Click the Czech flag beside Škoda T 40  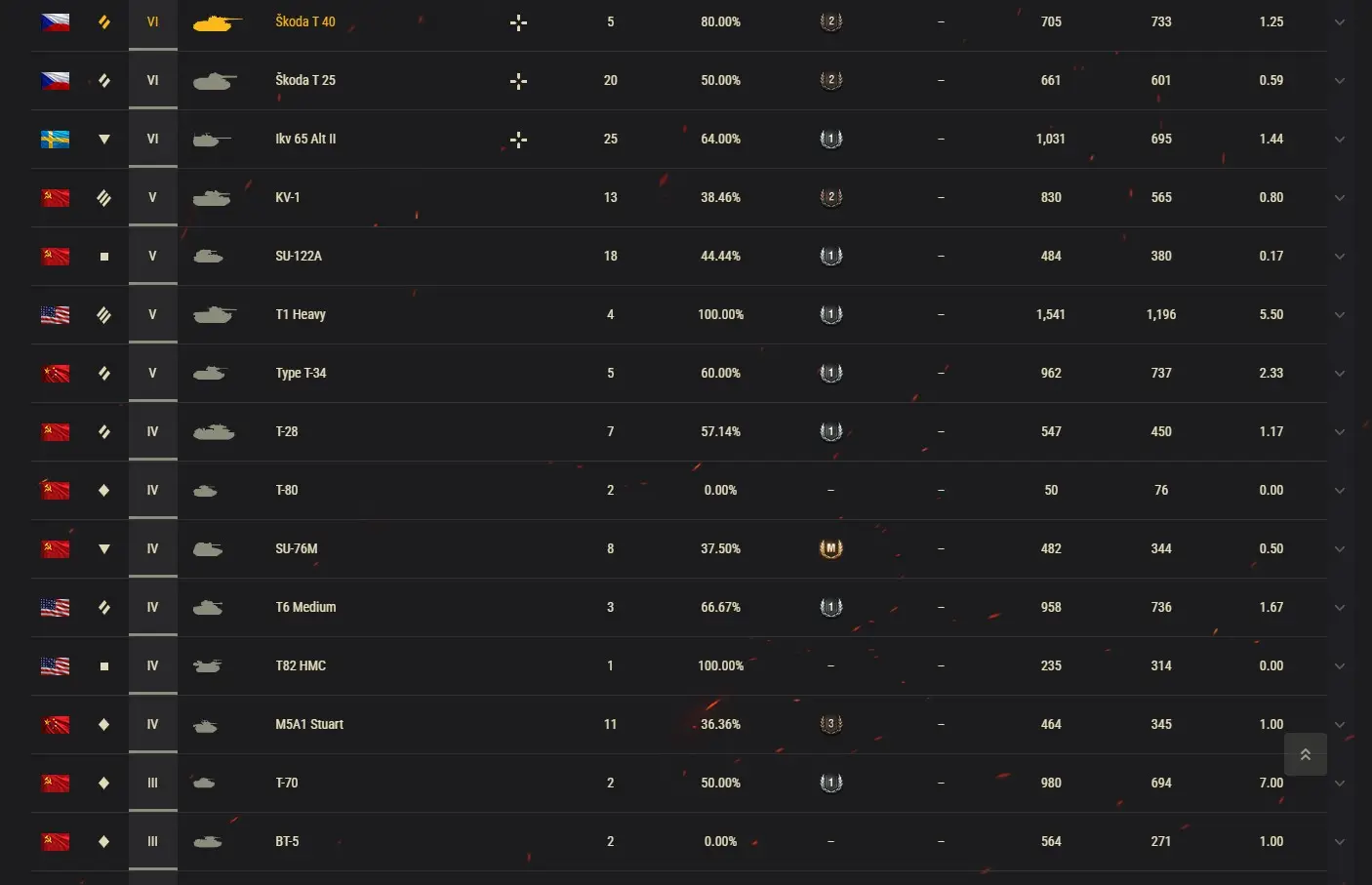(55, 22)
